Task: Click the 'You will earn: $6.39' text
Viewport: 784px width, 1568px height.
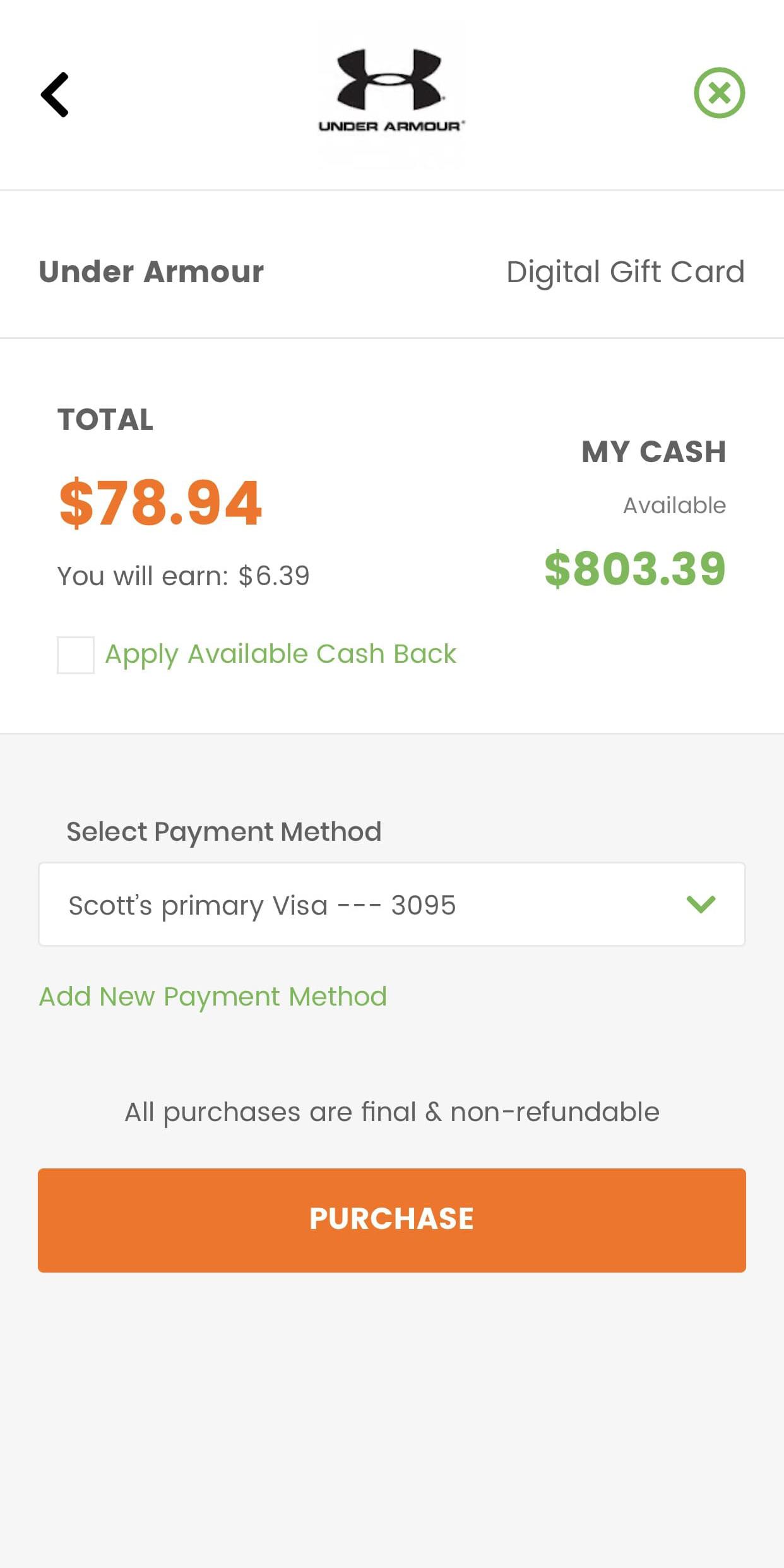Action: pyautogui.click(x=183, y=576)
